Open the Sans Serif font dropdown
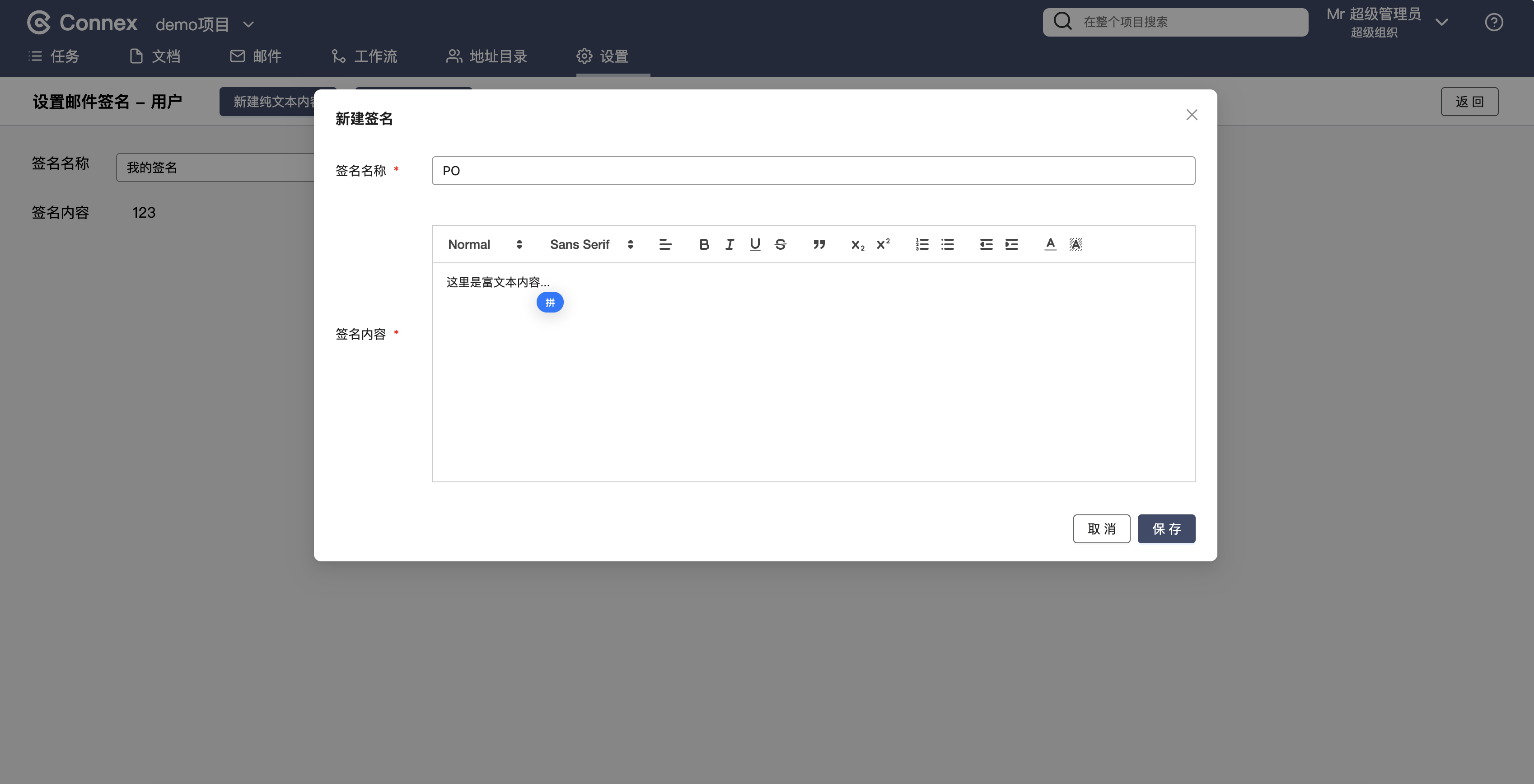1534x784 pixels. tap(591, 244)
